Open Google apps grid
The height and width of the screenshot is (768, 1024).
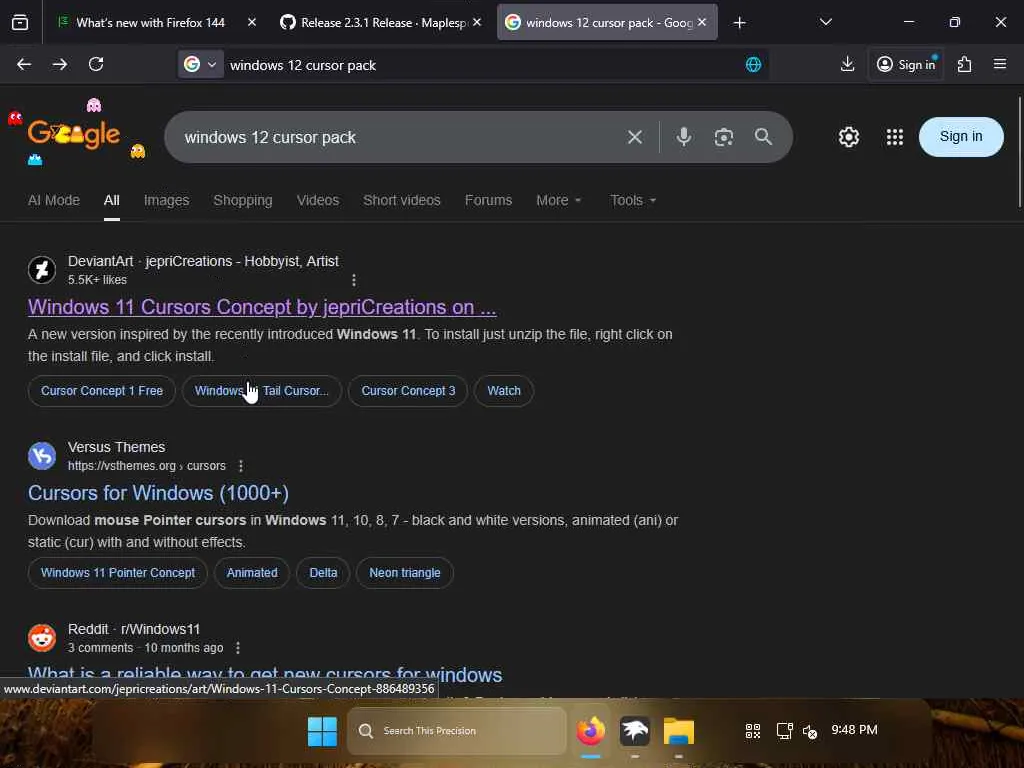(x=895, y=137)
